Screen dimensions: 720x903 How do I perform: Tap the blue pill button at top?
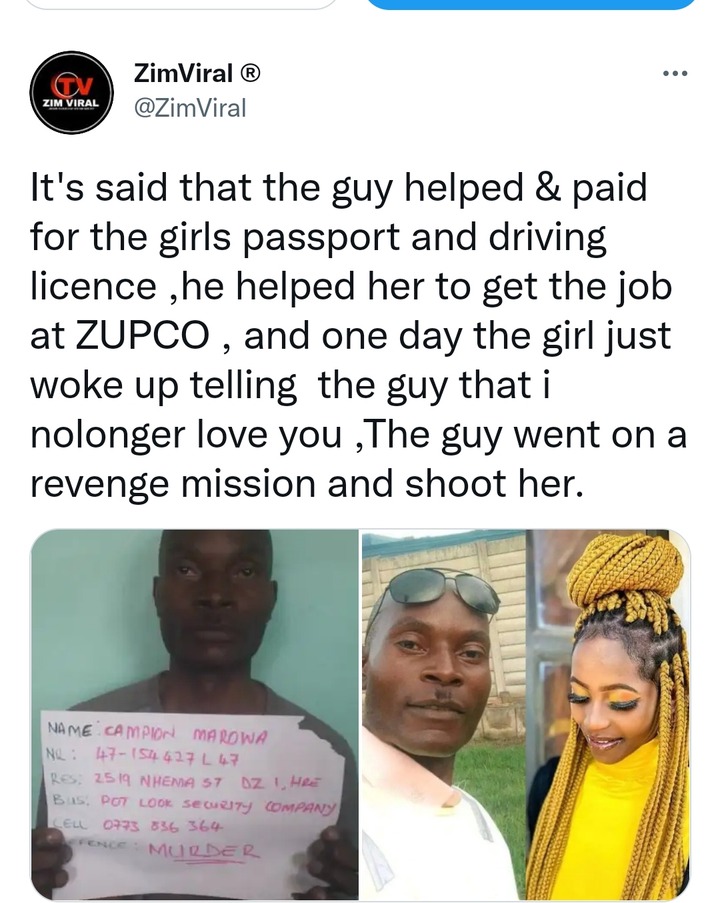531,5
